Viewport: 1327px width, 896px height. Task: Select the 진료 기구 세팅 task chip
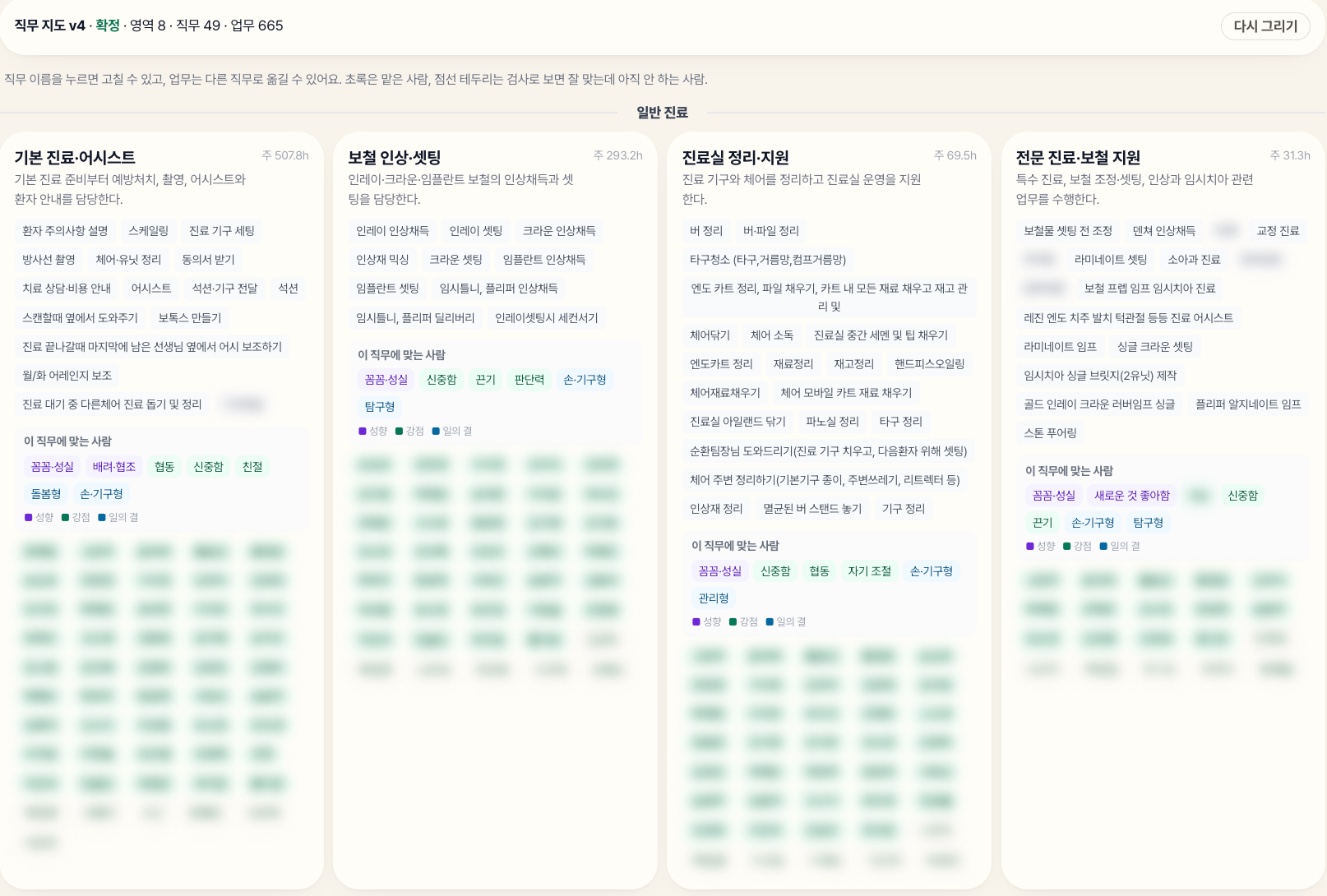[222, 231]
